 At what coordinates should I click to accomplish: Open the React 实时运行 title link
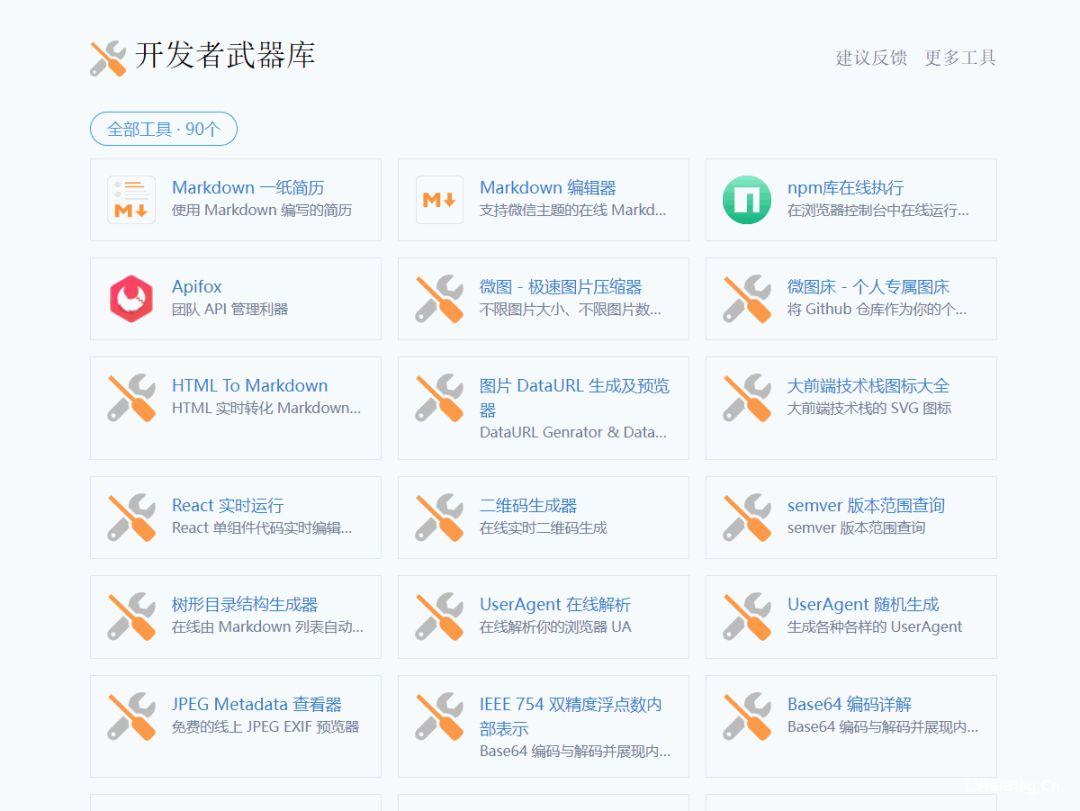[227, 505]
